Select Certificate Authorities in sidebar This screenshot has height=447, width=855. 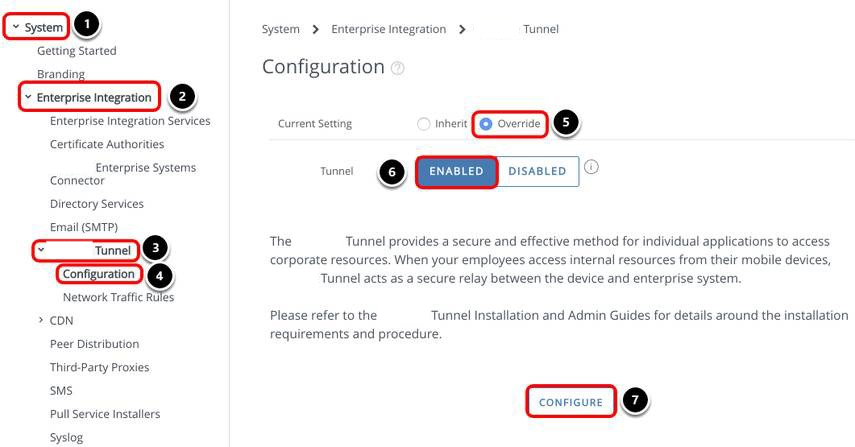(107, 144)
